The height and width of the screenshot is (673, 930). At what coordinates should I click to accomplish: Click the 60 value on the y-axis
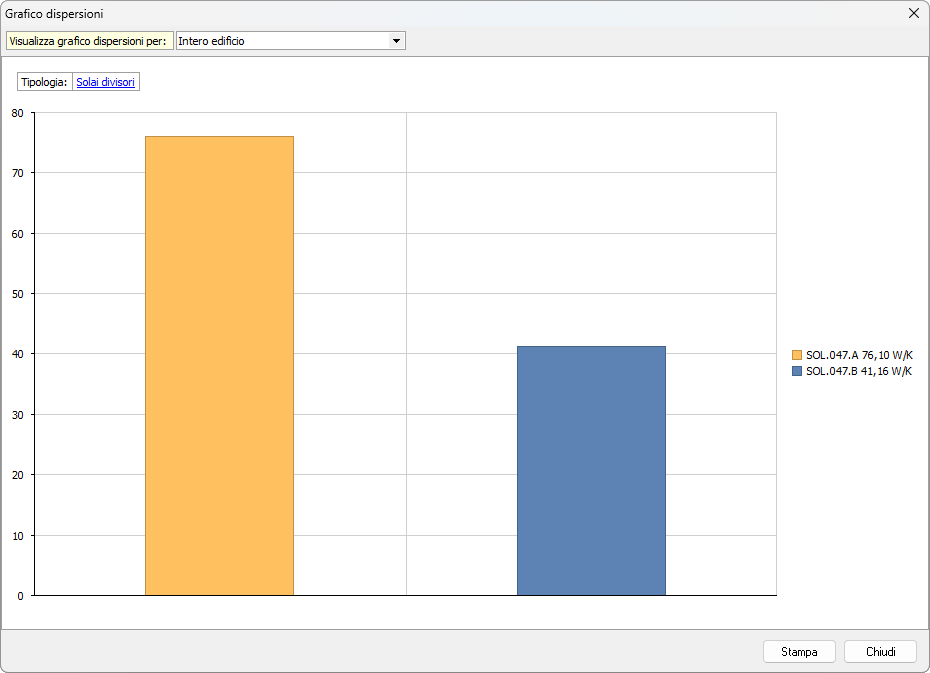click(x=18, y=234)
